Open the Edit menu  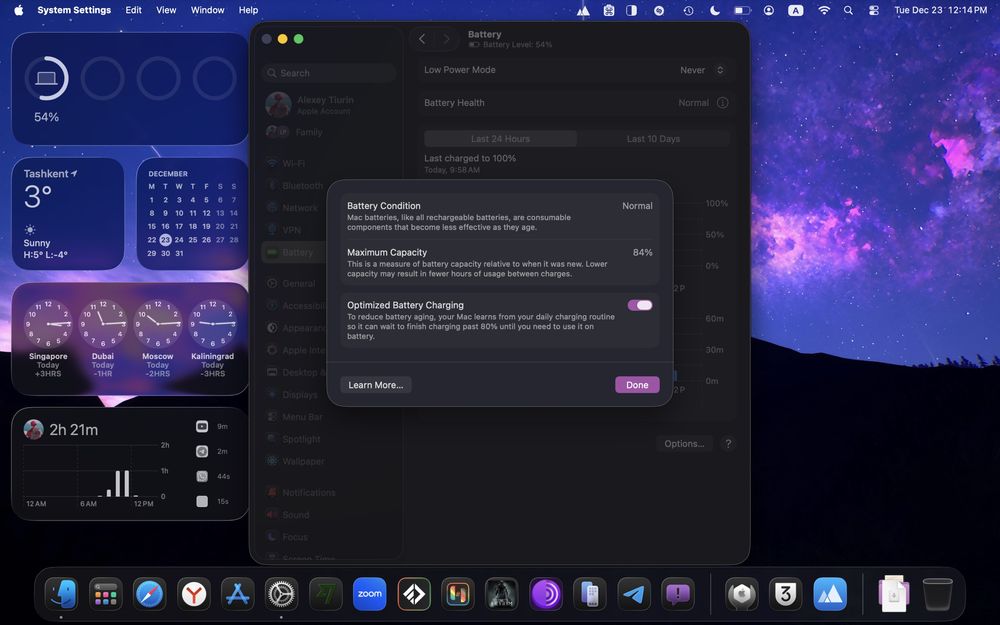133,10
